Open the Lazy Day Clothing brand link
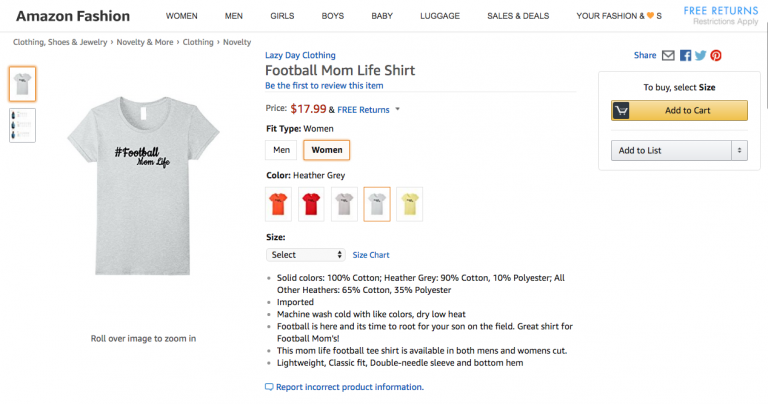This screenshot has height=404, width=768. (300, 55)
